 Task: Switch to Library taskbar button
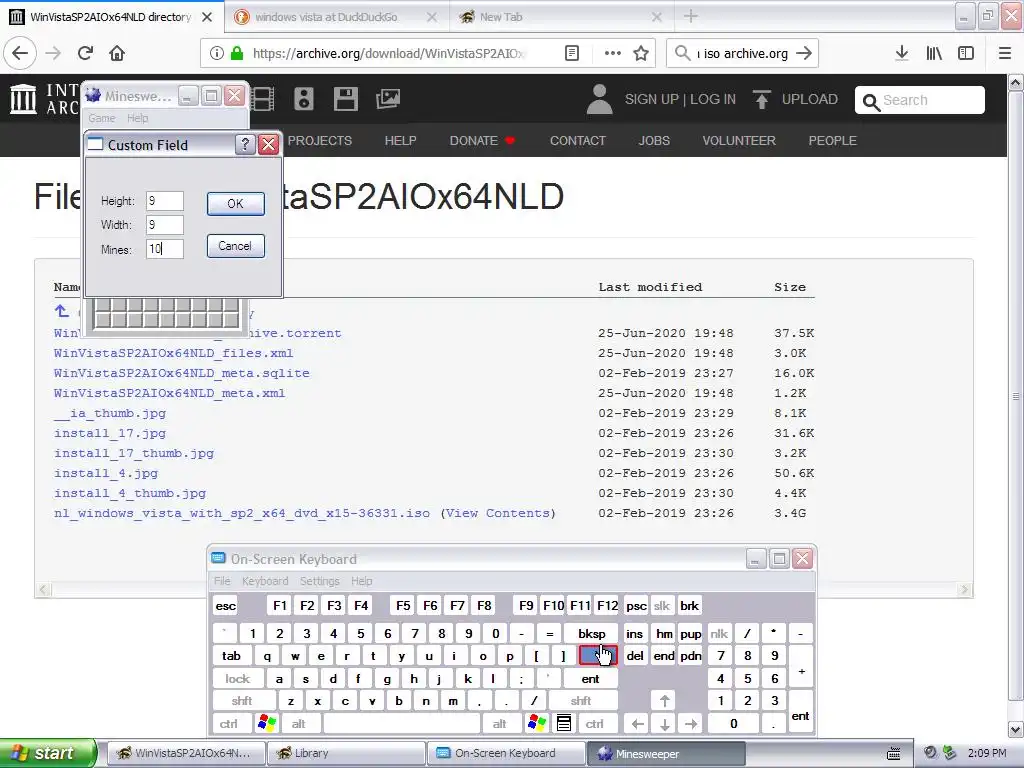[x=346, y=753]
